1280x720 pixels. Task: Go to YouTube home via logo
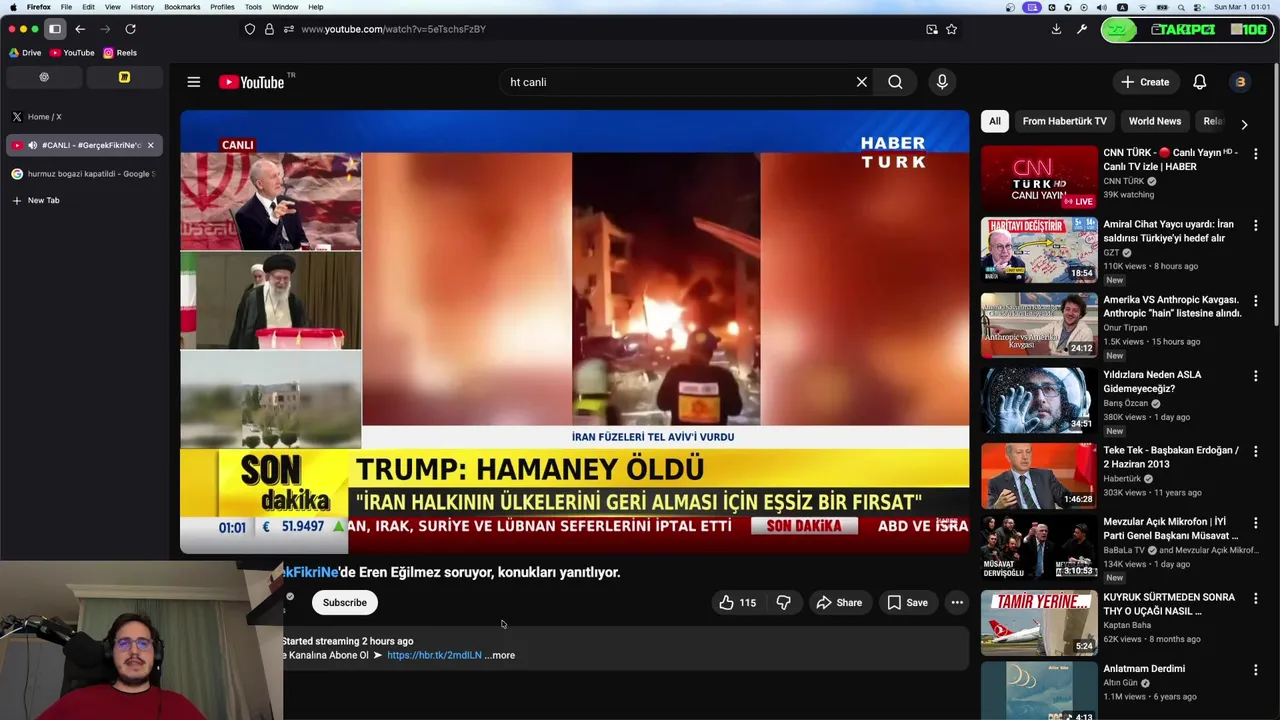252,82
